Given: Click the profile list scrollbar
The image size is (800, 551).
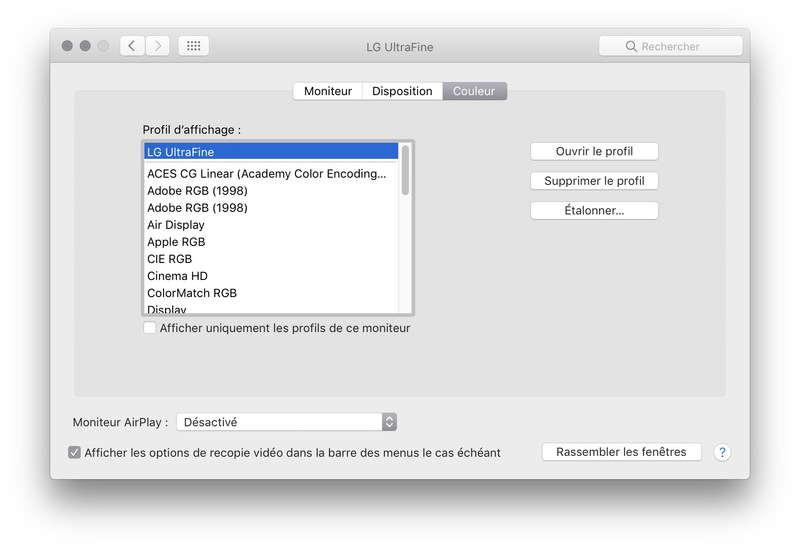Looking at the screenshot, I should pyautogui.click(x=405, y=170).
